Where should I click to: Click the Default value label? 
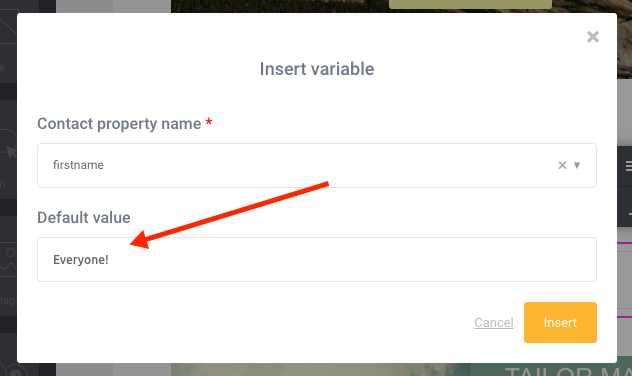[x=84, y=218]
